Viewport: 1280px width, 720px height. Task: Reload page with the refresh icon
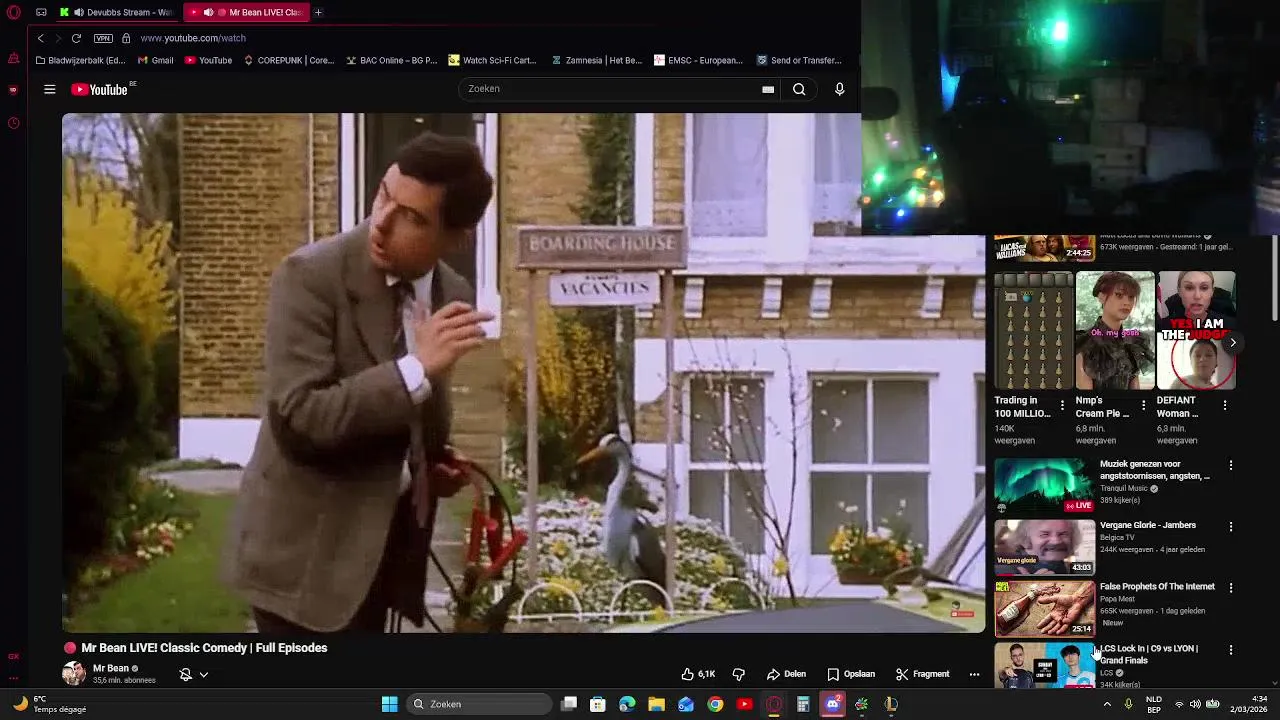[x=76, y=38]
